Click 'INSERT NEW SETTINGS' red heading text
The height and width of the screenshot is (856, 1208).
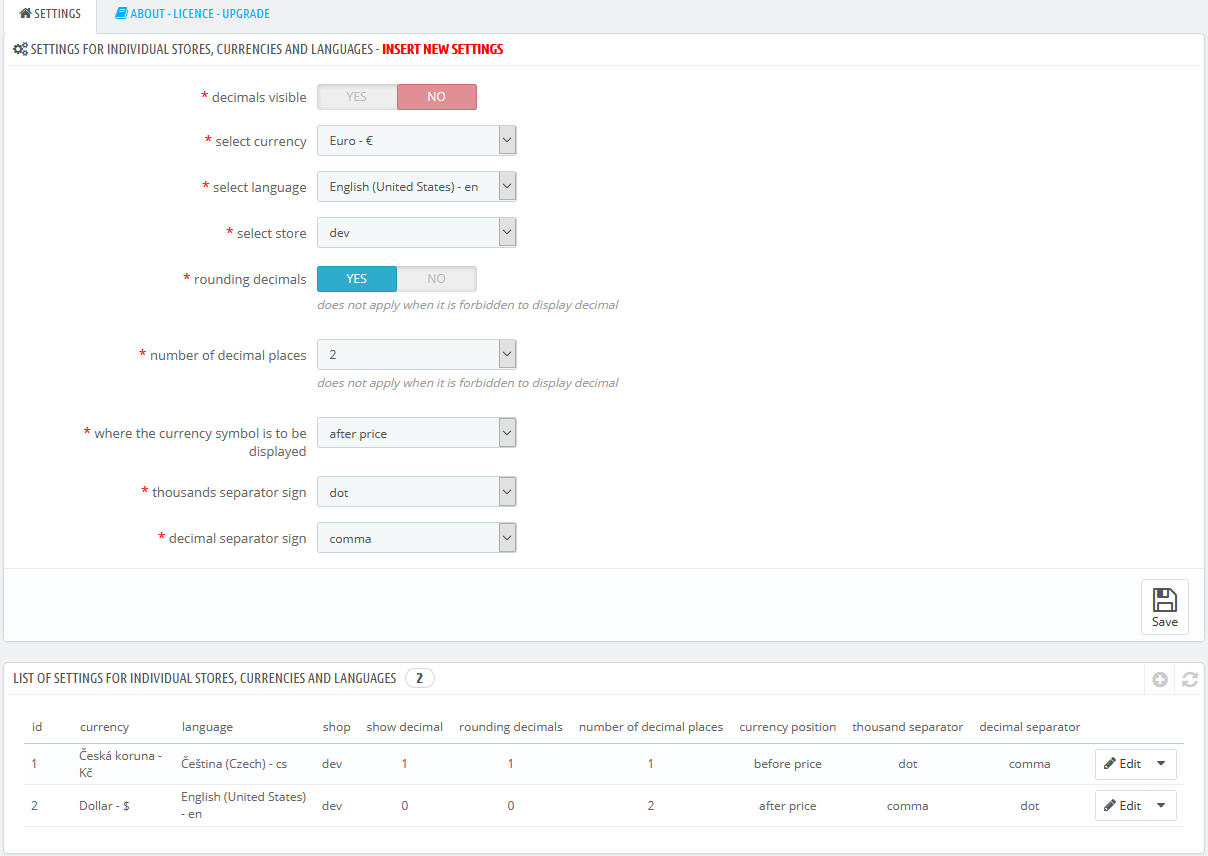(443, 49)
